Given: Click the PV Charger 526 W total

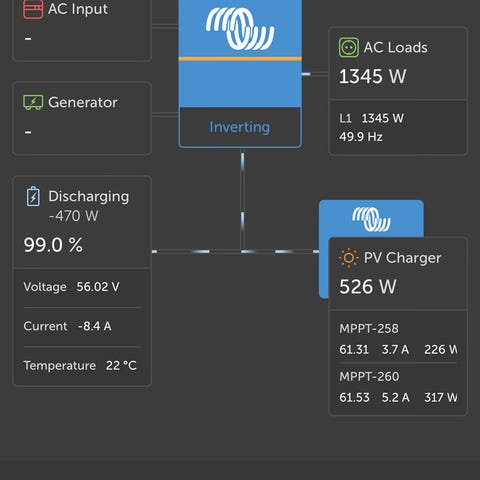Looking at the screenshot, I should click(368, 287).
